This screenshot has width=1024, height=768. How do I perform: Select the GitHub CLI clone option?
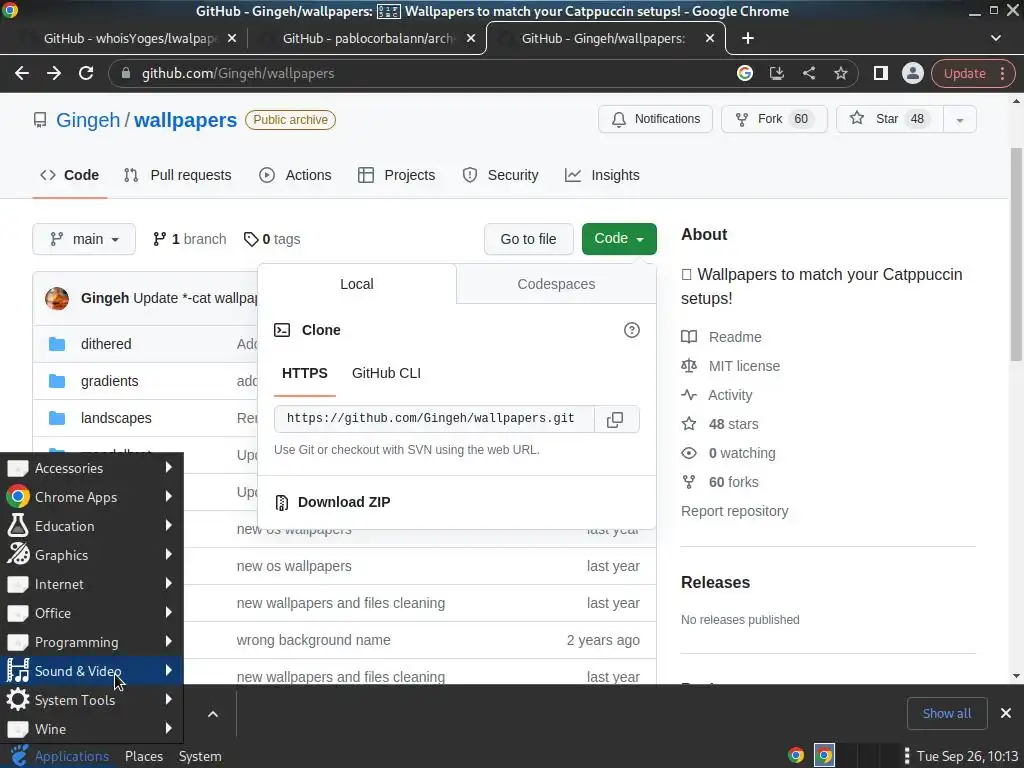pyautogui.click(x=386, y=374)
